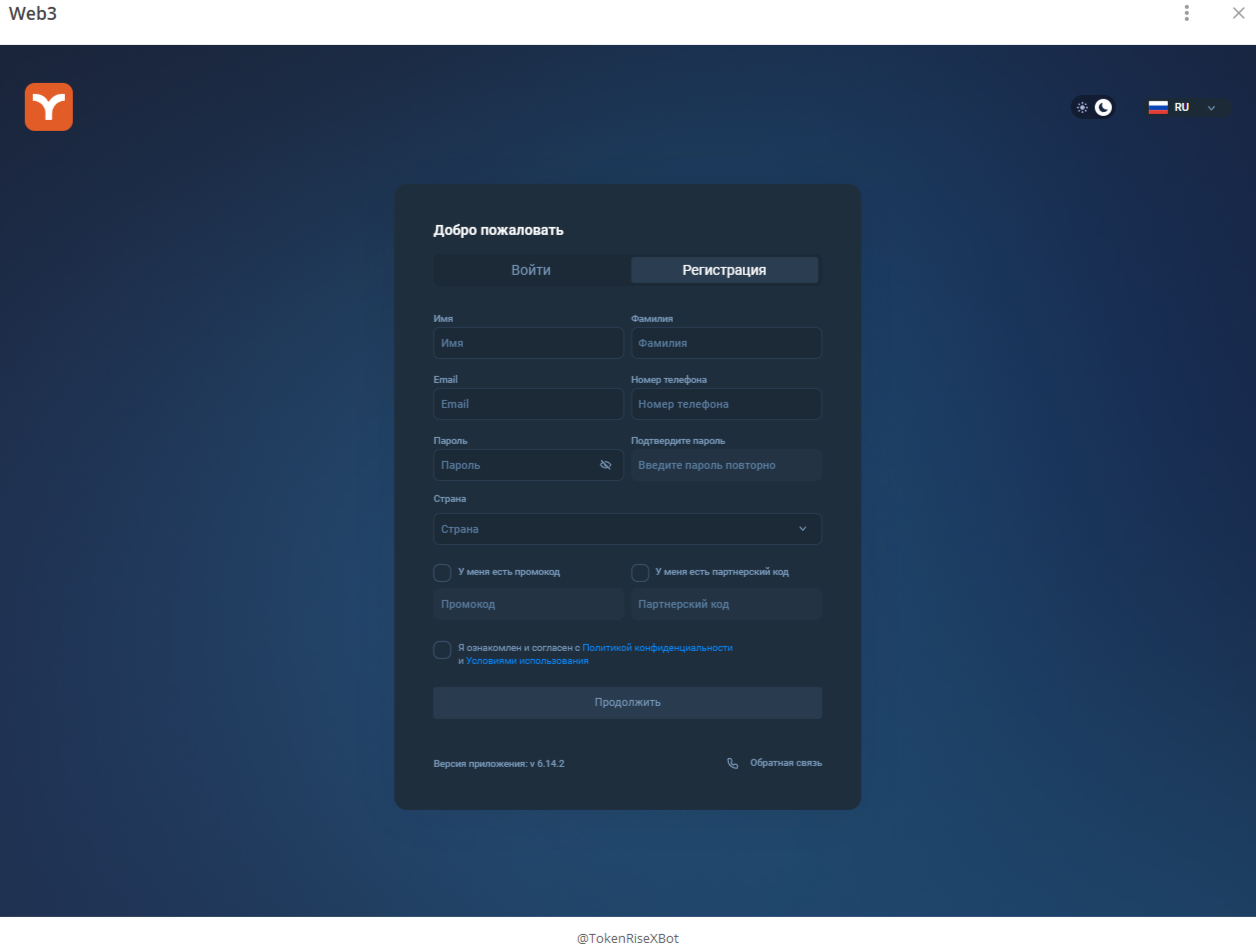Enable the У меня есть промокод checkbox
1256x948 pixels.
click(x=442, y=572)
